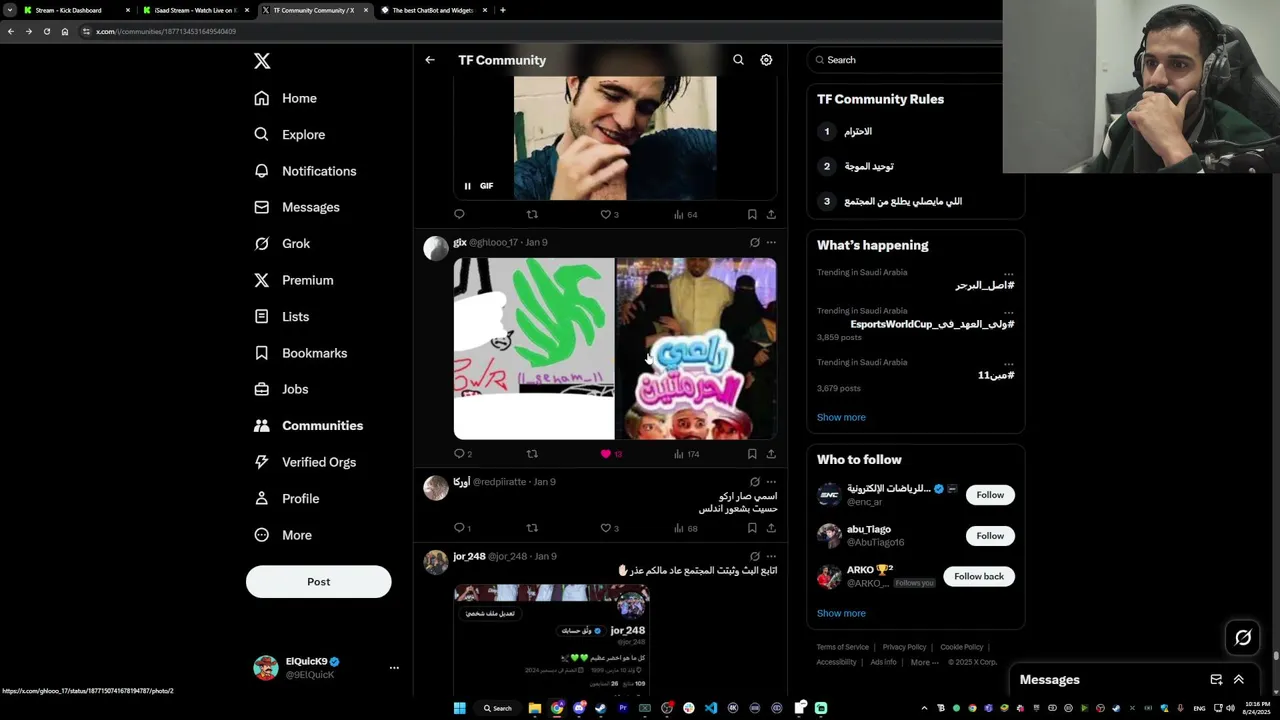Click the X logo in the sidebar
The image size is (1280, 720).
[262, 61]
